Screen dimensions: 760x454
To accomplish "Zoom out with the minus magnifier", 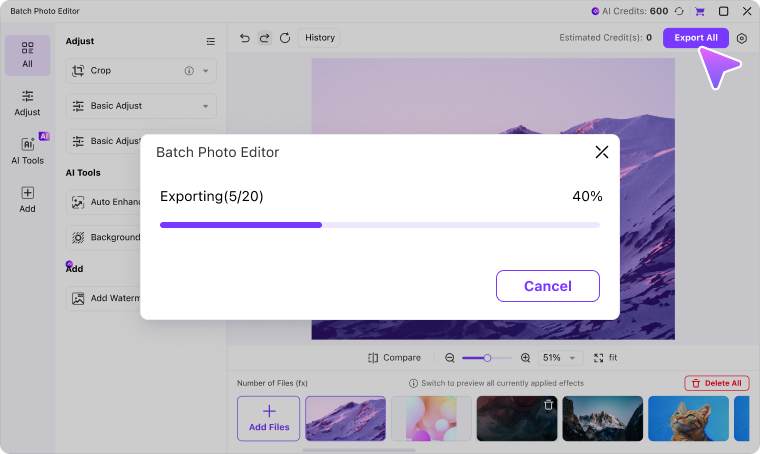I will click(450, 358).
